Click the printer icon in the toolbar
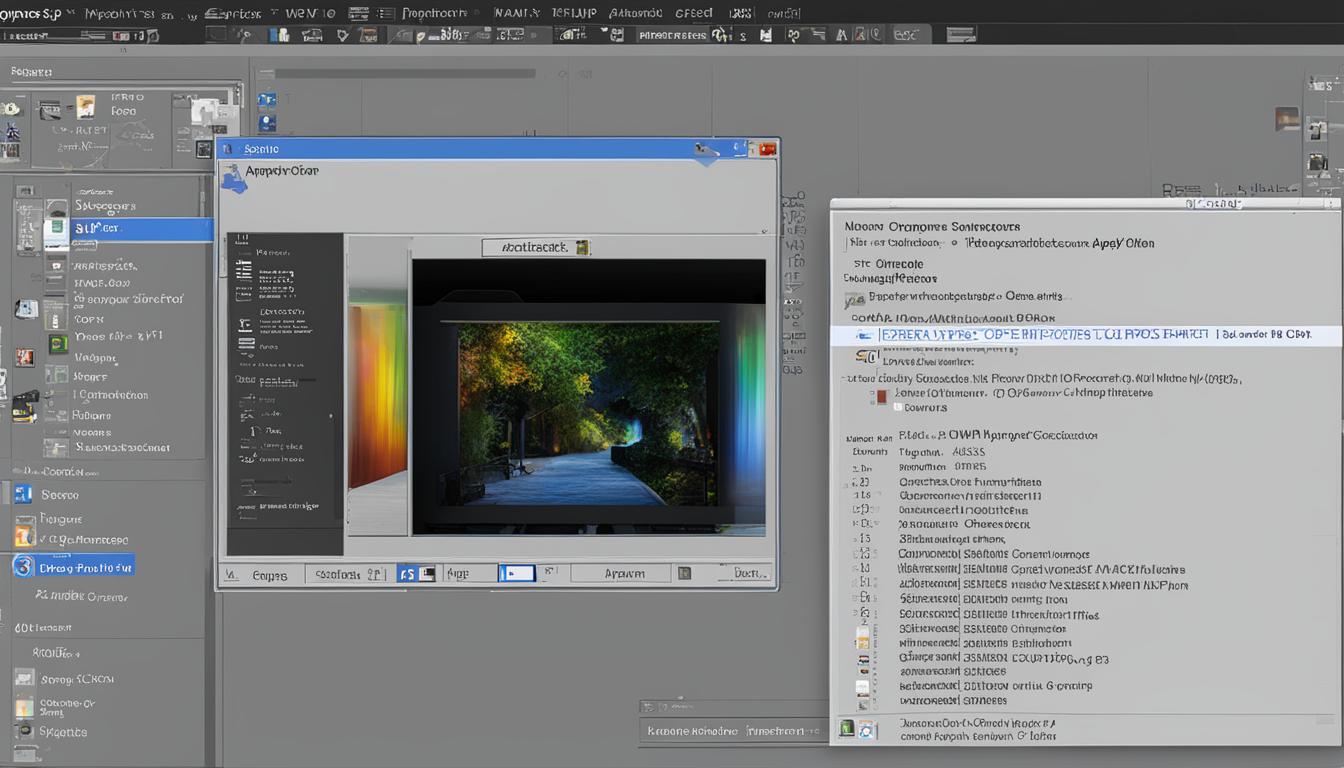Viewport: 1344px width, 768px height. (311, 34)
